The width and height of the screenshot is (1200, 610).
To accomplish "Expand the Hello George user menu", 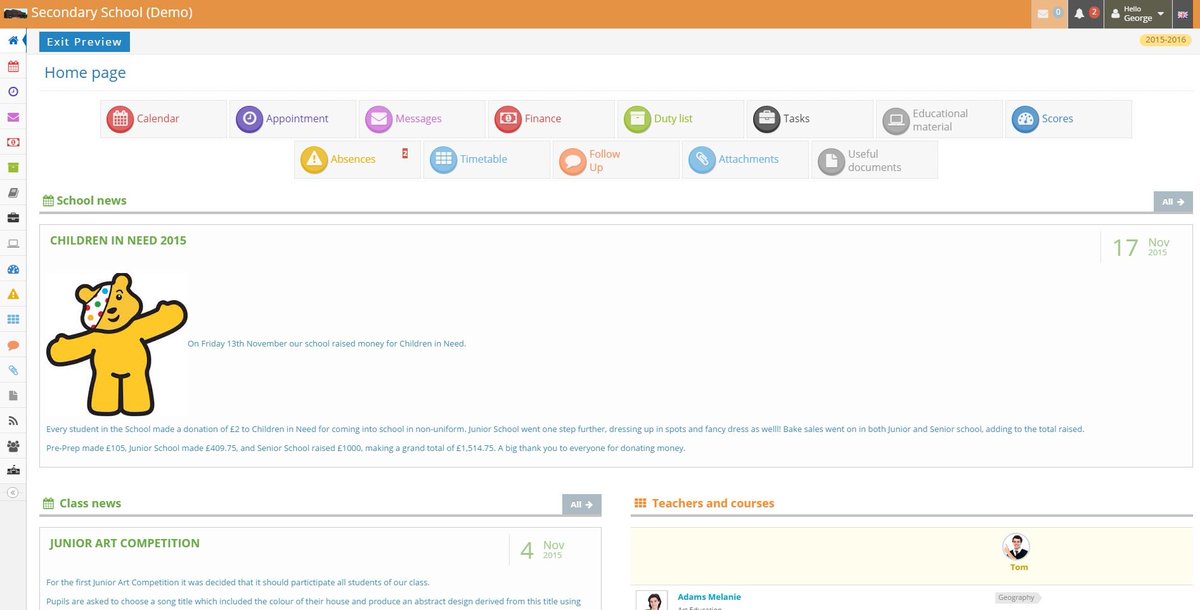I will click(x=1138, y=14).
